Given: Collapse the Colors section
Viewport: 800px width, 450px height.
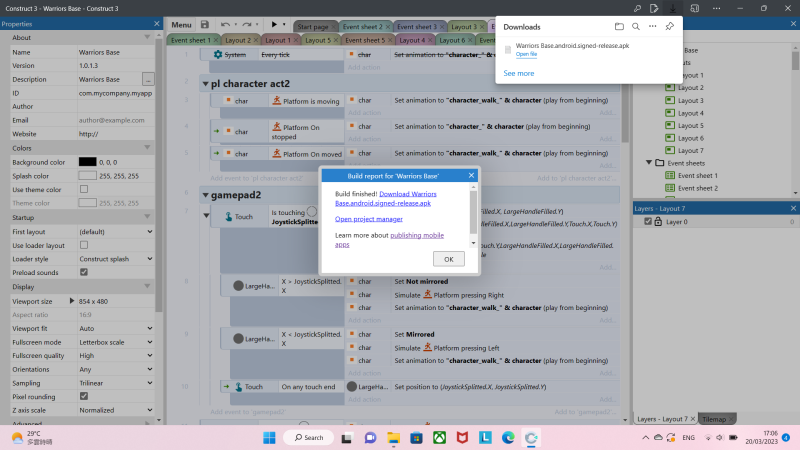Looking at the screenshot, I should tap(147, 148).
